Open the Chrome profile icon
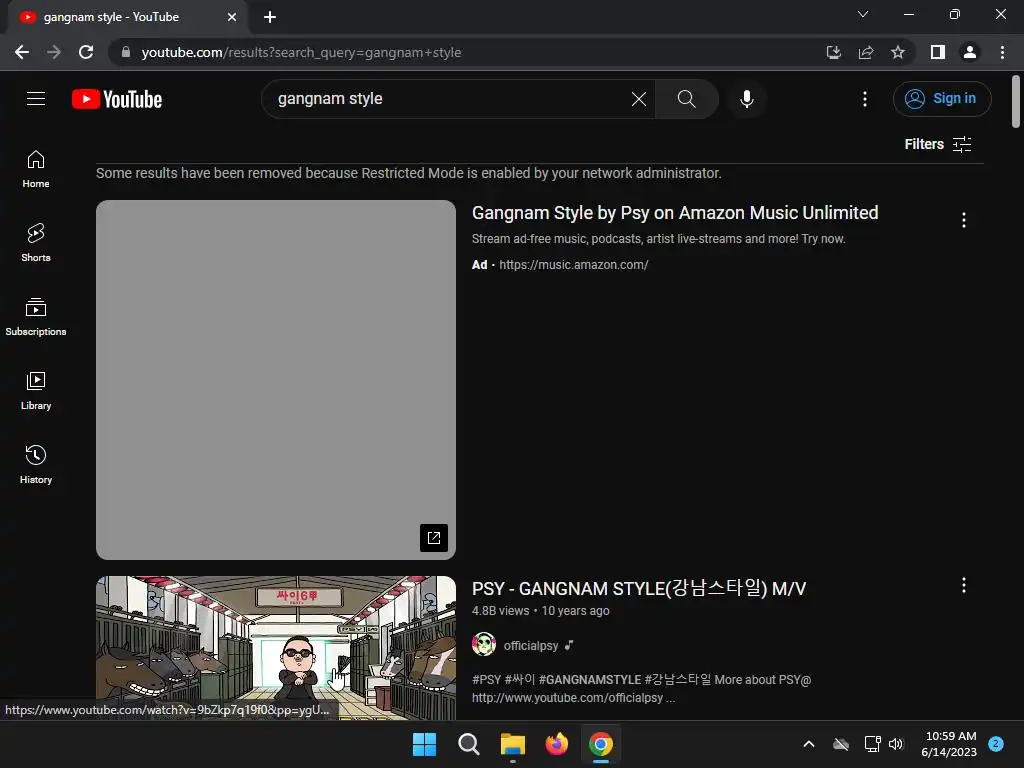 click(x=970, y=52)
